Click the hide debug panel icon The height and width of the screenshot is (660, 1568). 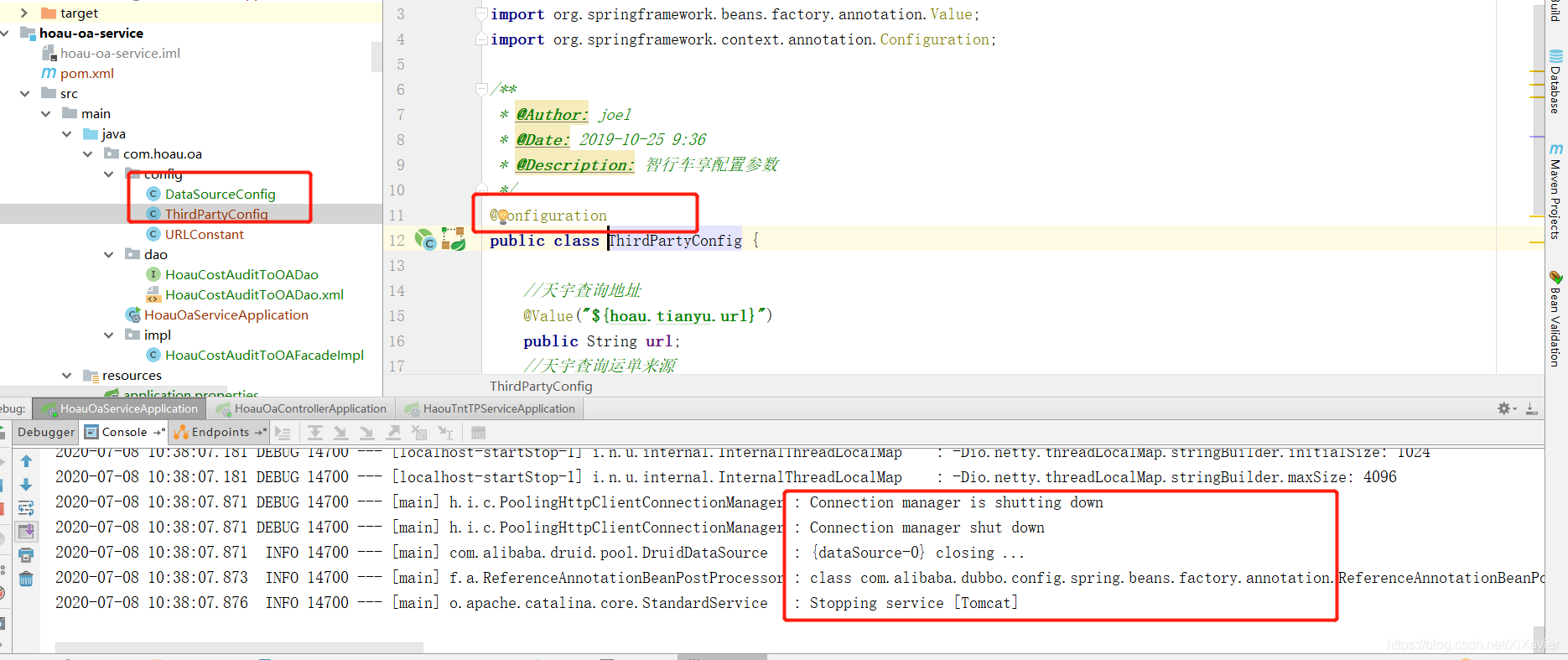click(x=1531, y=408)
